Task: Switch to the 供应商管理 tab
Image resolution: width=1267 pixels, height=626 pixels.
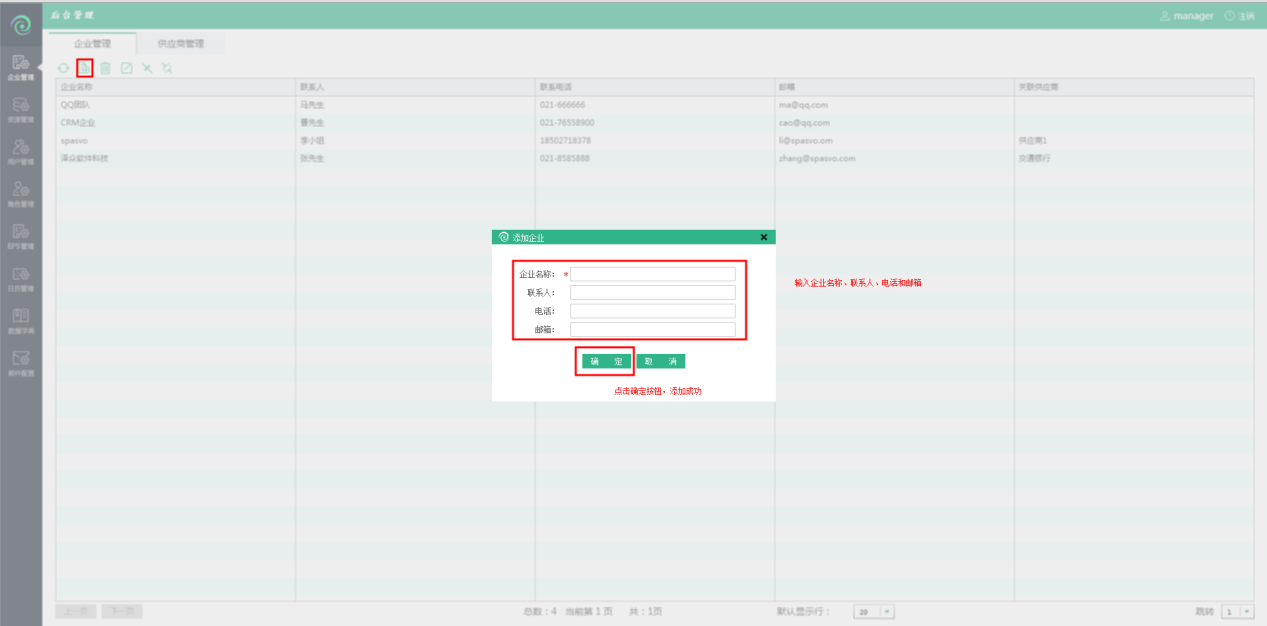Action: coord(181,44)
